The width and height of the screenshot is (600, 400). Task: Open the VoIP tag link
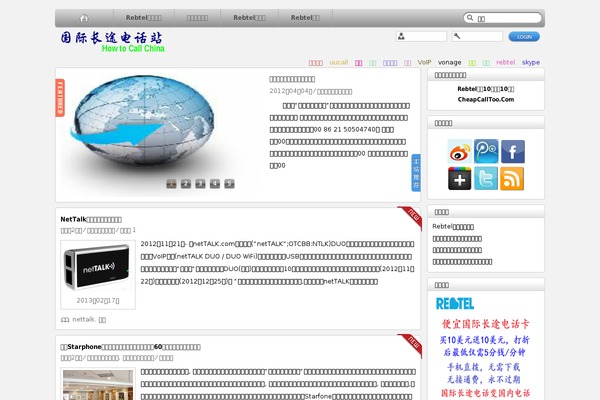pos(424,62)
